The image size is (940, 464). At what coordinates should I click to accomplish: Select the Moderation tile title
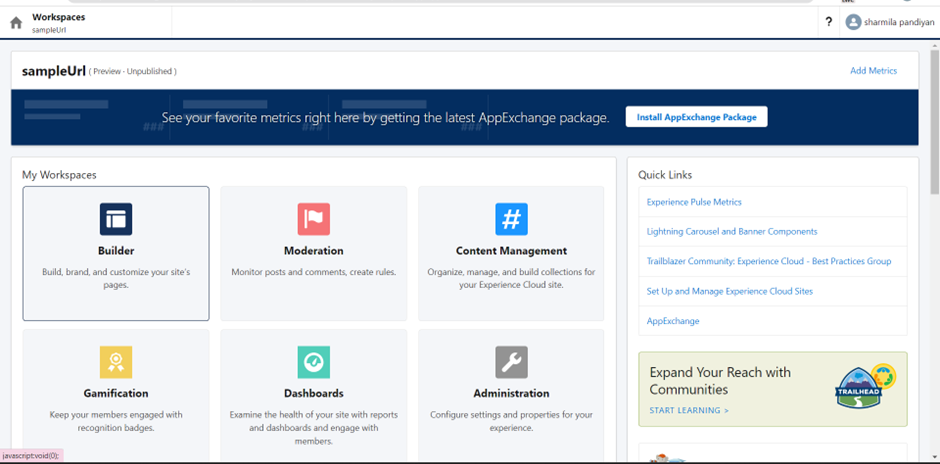coord(314,251)
